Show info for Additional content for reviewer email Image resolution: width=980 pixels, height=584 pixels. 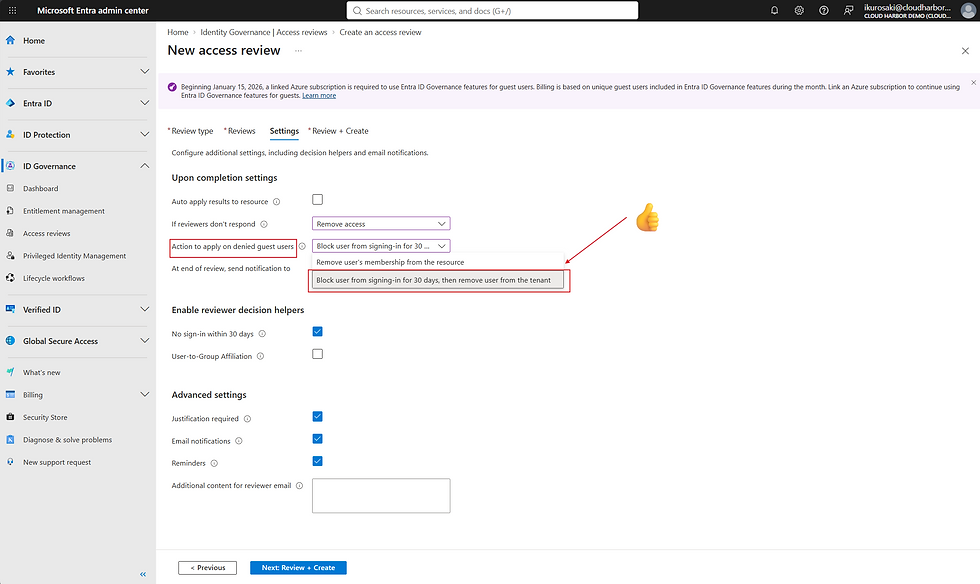[299, 486]
